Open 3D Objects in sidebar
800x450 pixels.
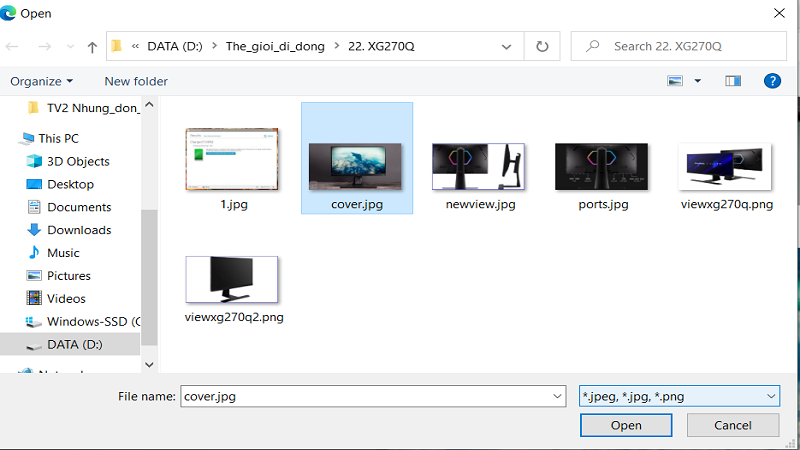coord(68,161)
